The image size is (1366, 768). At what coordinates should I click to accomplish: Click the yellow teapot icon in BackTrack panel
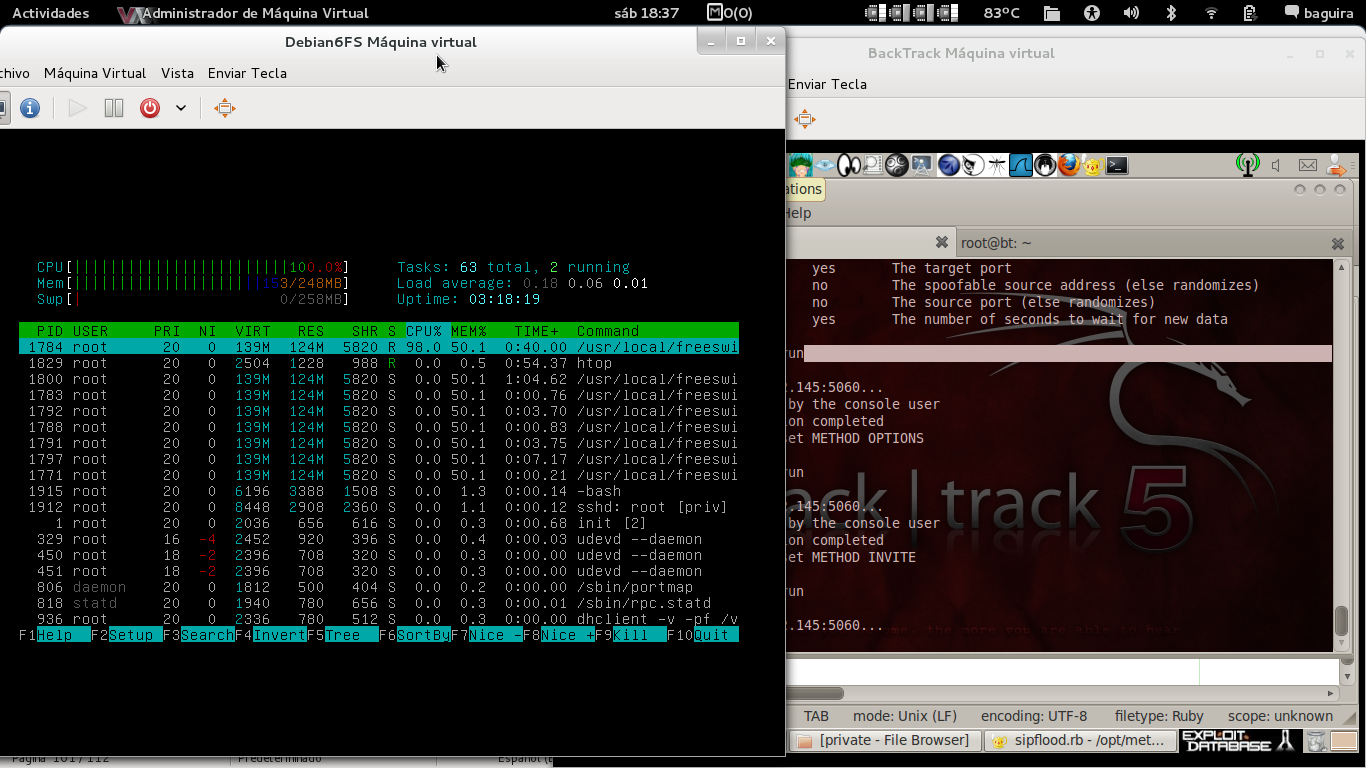pos(1092,165)
